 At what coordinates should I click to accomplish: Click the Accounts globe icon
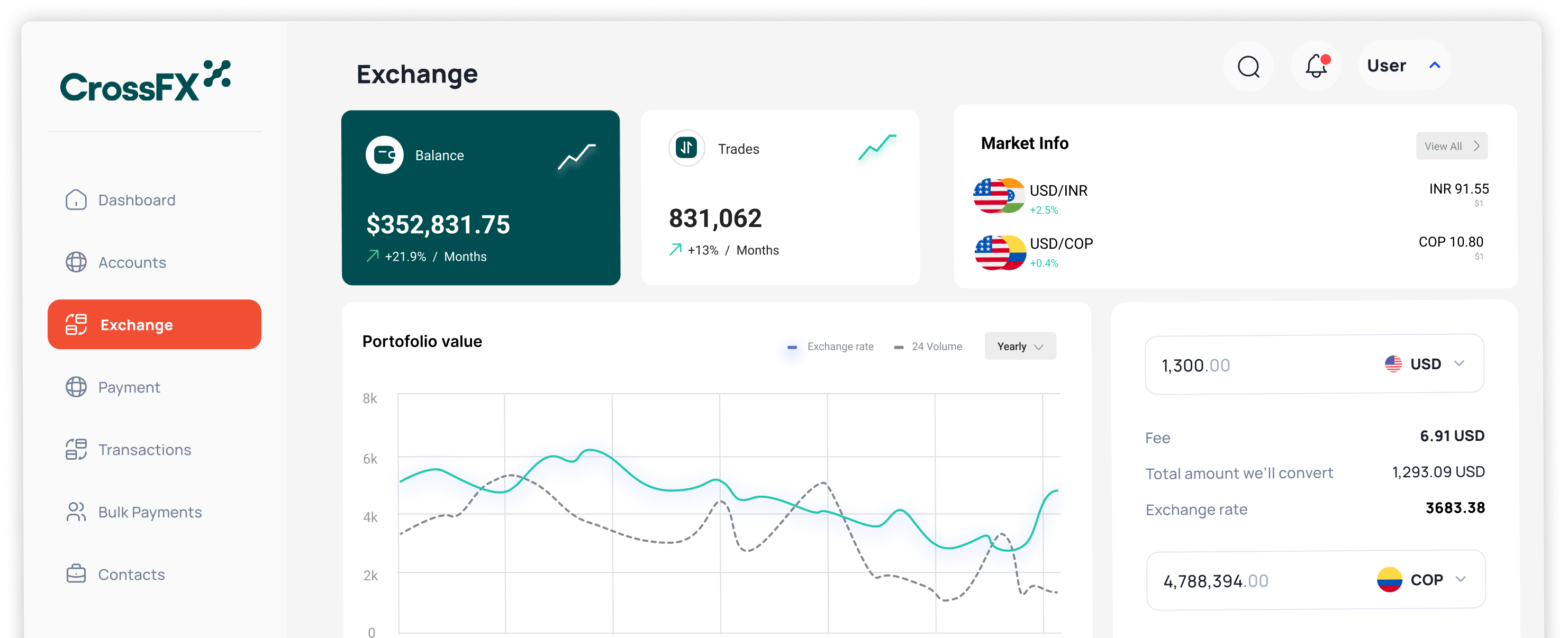[x=76, y=262]
